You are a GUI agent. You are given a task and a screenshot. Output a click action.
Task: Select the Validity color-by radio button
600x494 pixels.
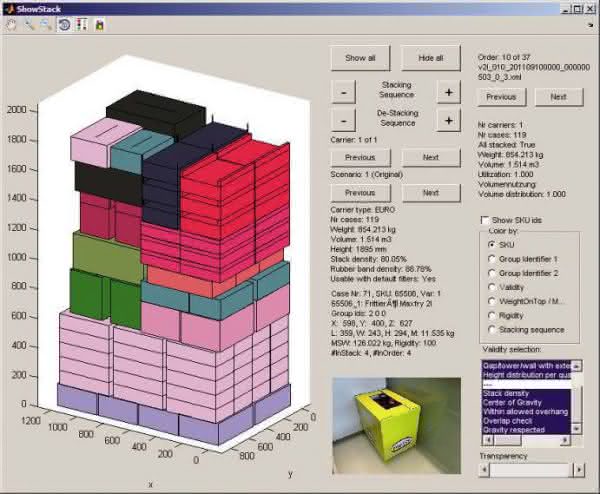point(492,287)
